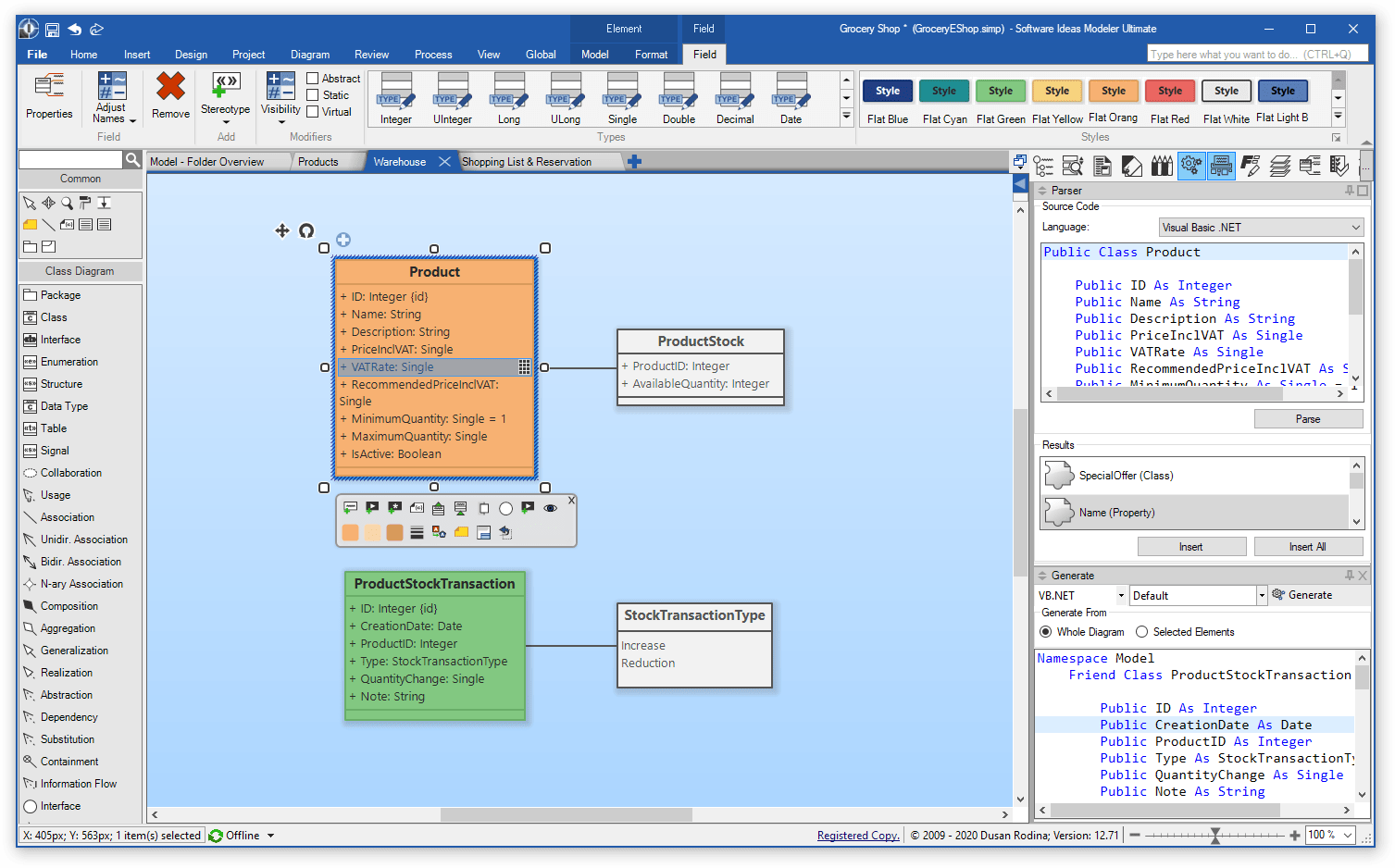Switch to the Products diagram tab
Screen dimensions: 1395x868
318,162
